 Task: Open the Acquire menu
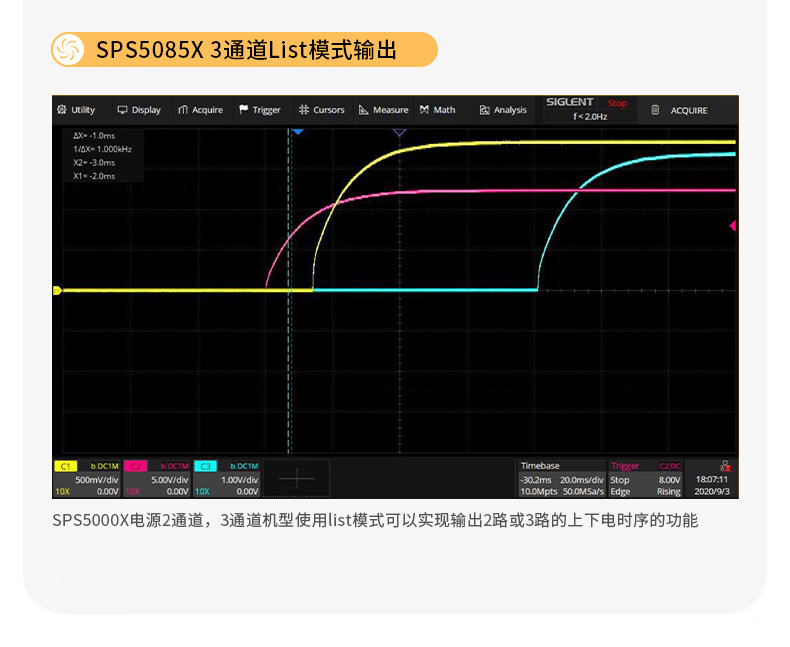(x=200, y=110)
